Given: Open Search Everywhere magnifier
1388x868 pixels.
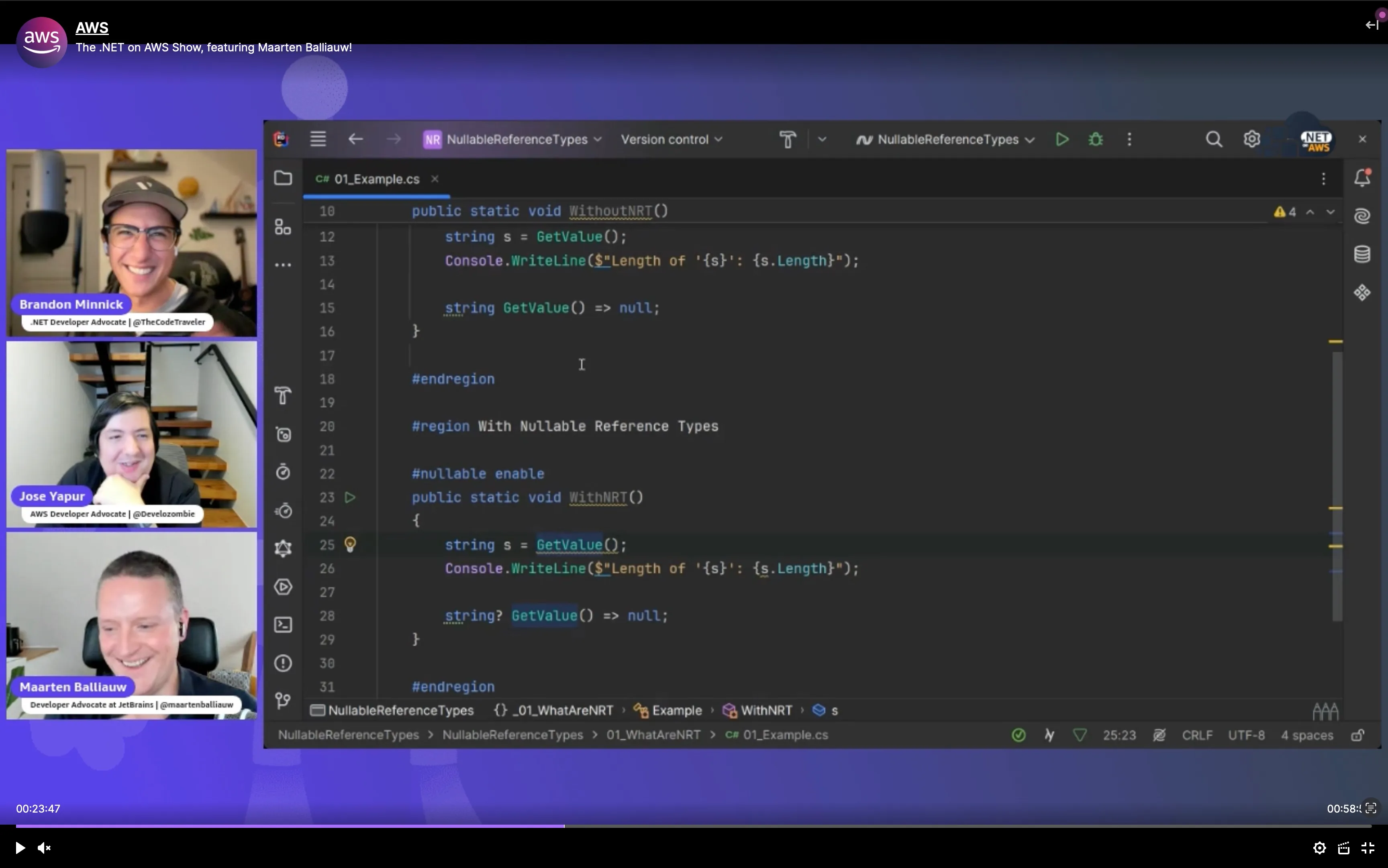Looking at the screenshot, I should coord(1213,139).
